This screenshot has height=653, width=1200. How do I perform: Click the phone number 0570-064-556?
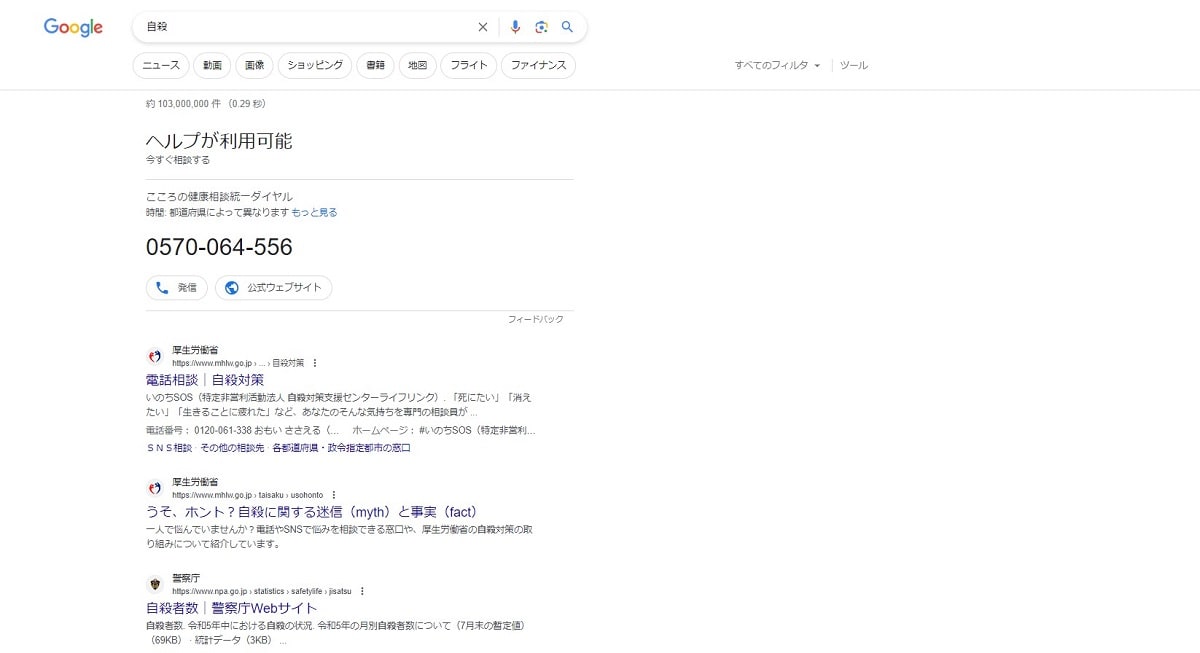tap(219, 247)
